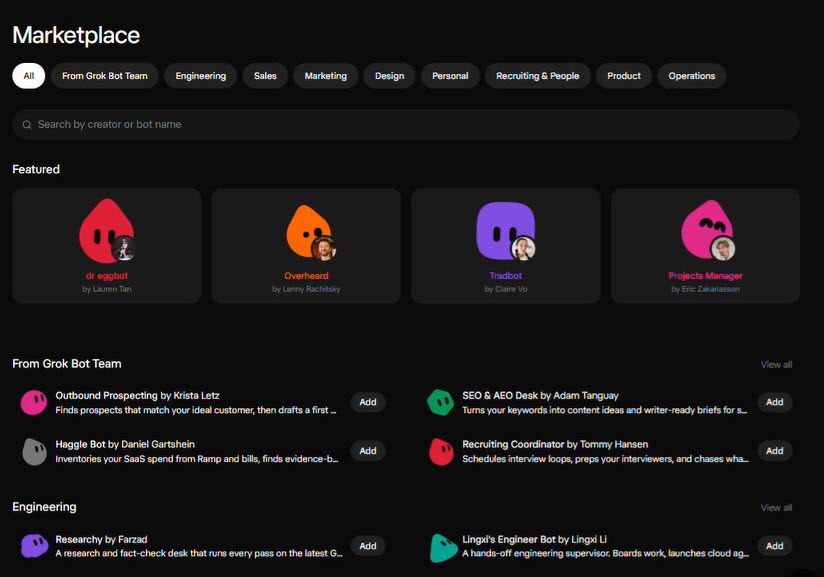
Task: Click the red Recruiting Coordinator bot icon
Action: pos(441,451)
